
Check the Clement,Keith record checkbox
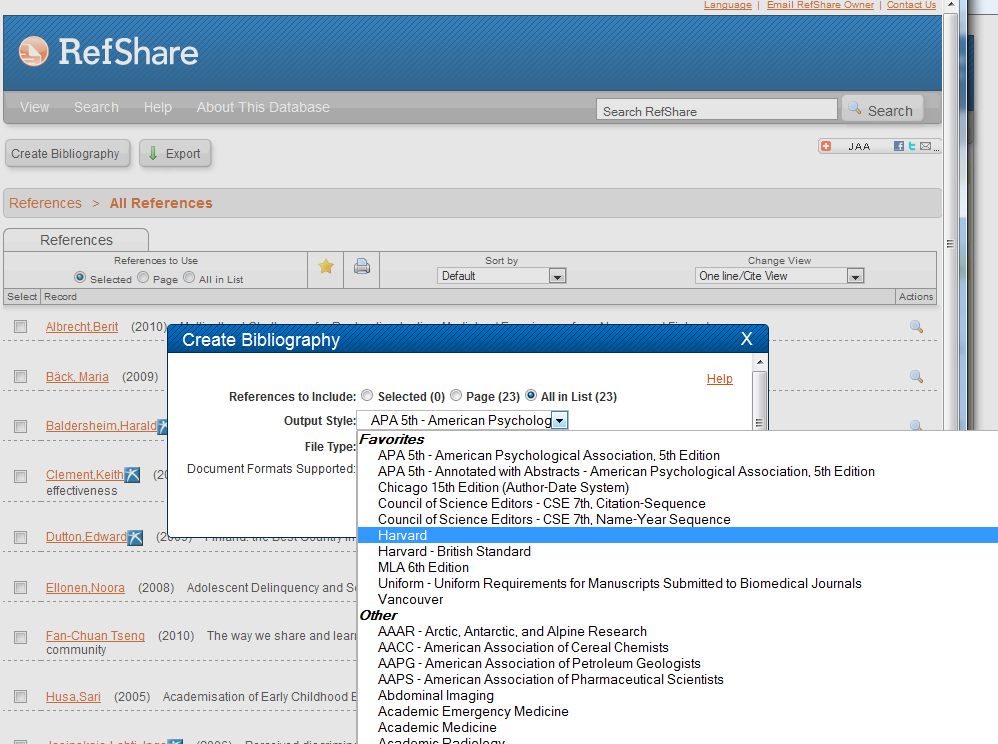(21, 475)
